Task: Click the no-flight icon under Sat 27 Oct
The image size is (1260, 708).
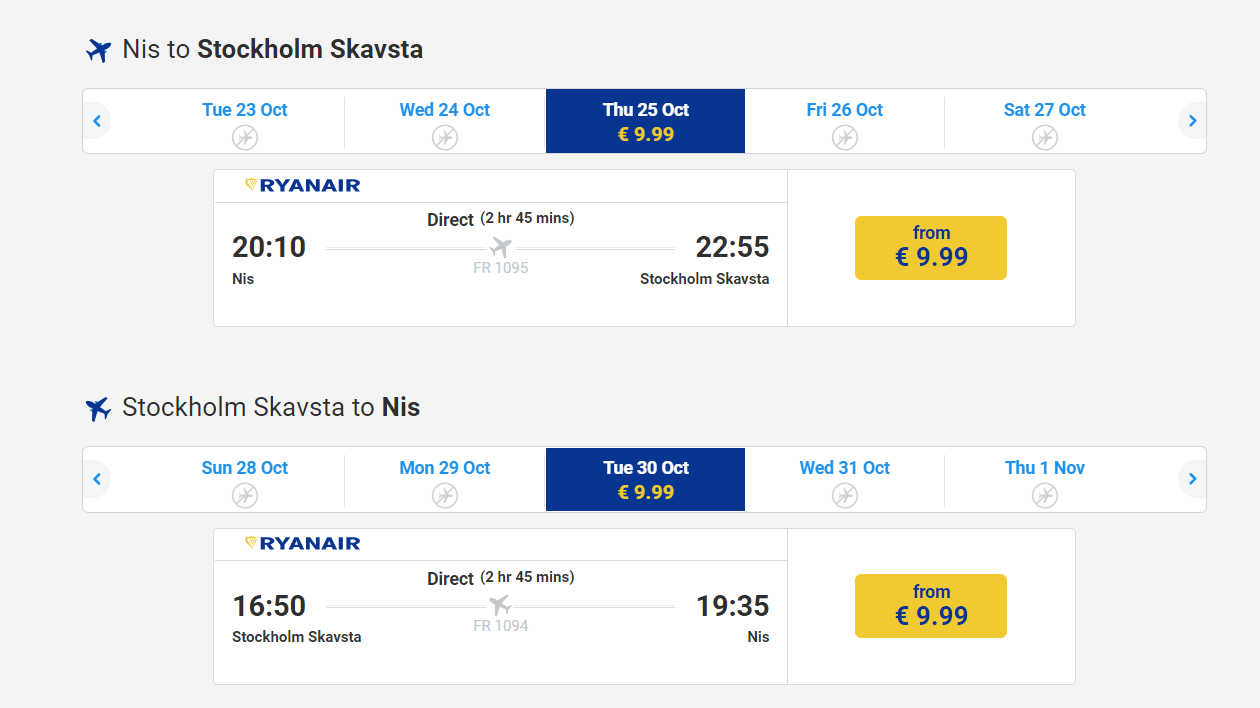Action: click(x=1045, y=138)
